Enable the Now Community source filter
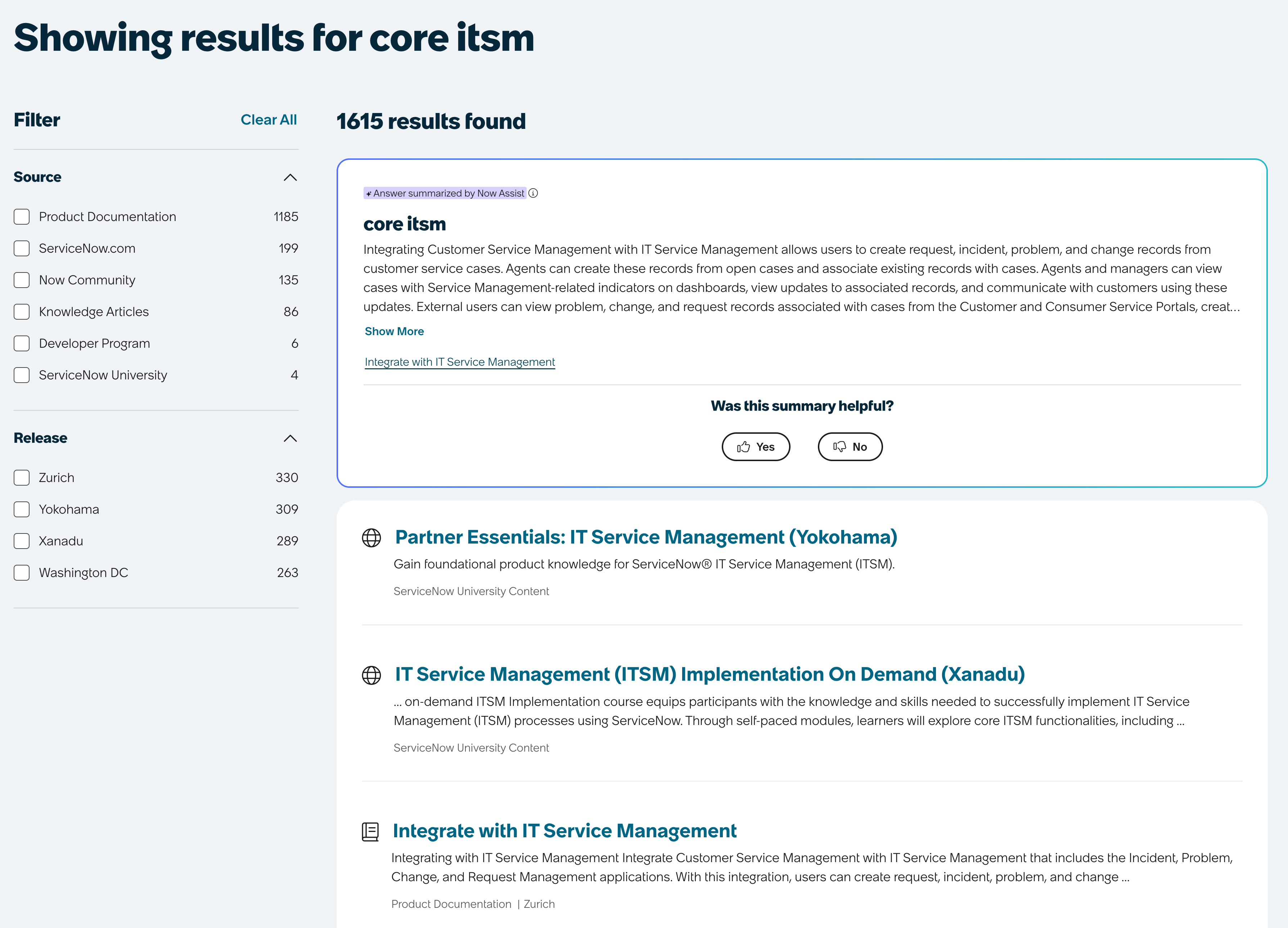This screenshot has width=1288, height=928. click(22, 280)
